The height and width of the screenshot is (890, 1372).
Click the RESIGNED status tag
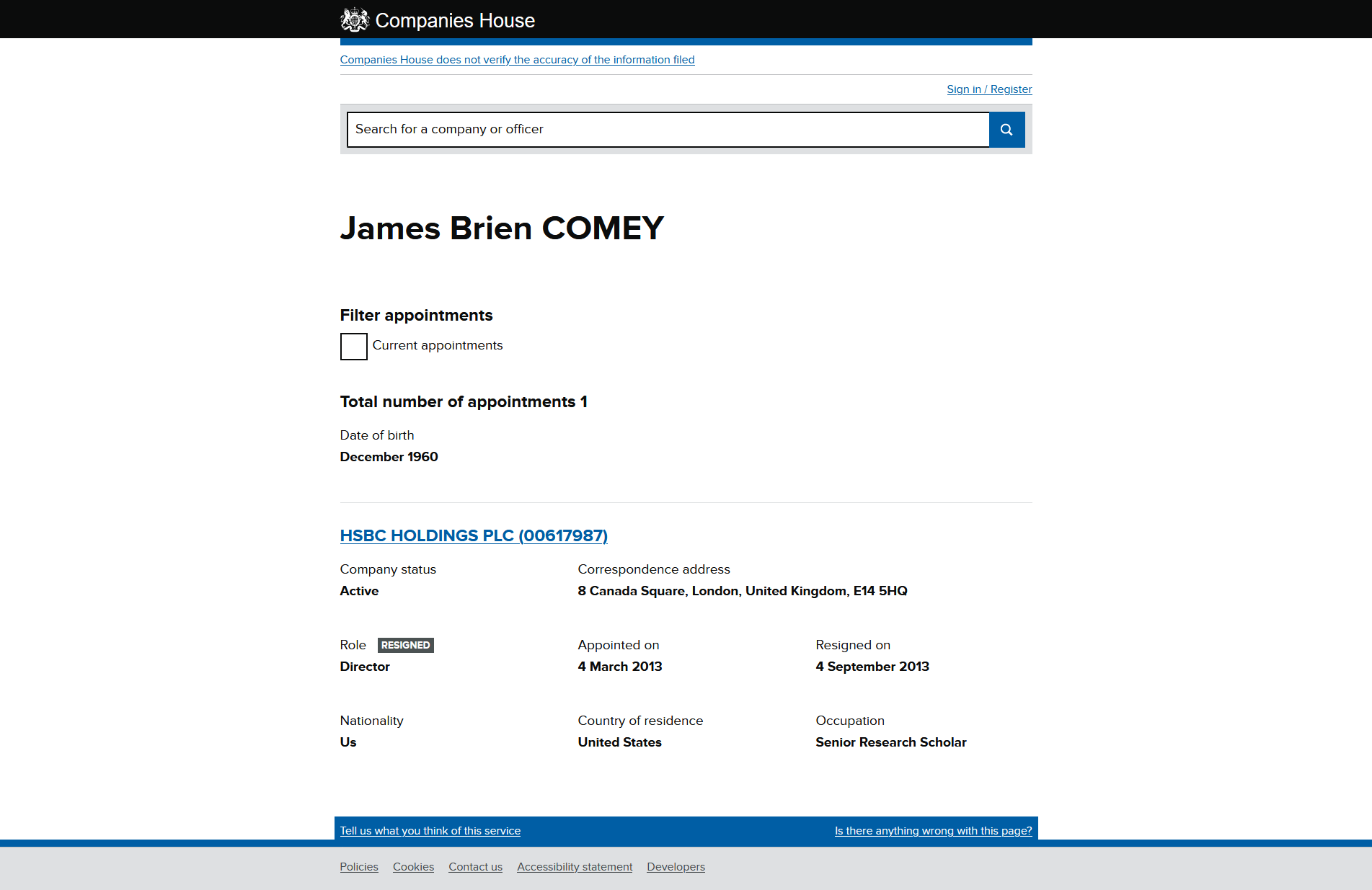pyautogui.click(x=406, y=645)
